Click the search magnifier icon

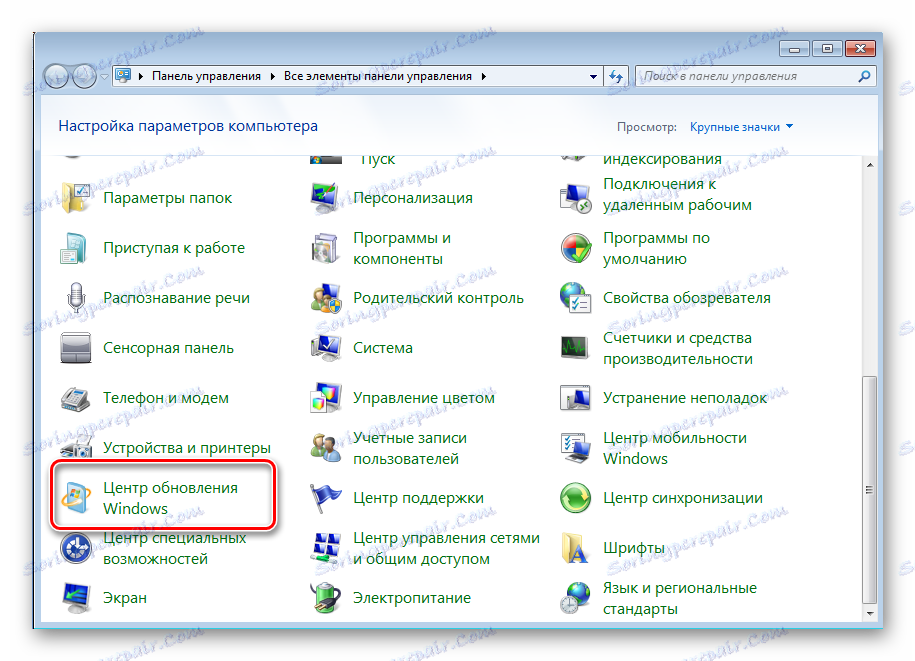(864, 76)
